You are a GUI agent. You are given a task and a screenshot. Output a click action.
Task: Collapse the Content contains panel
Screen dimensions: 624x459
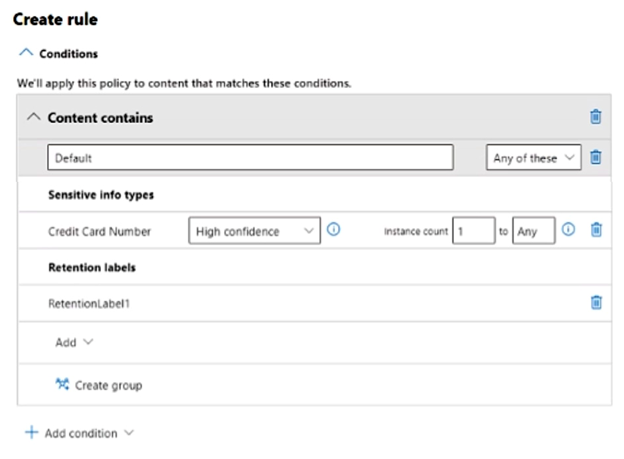point(34,117)
